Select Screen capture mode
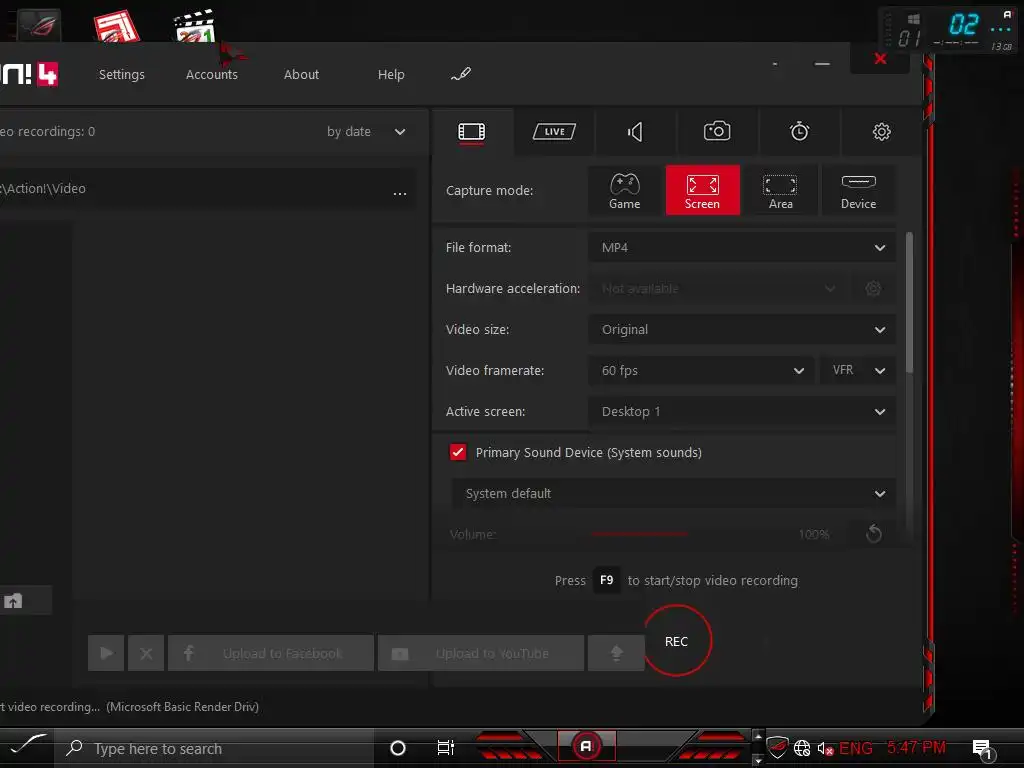Viewport: 1024px width, 768px height. 703,190
